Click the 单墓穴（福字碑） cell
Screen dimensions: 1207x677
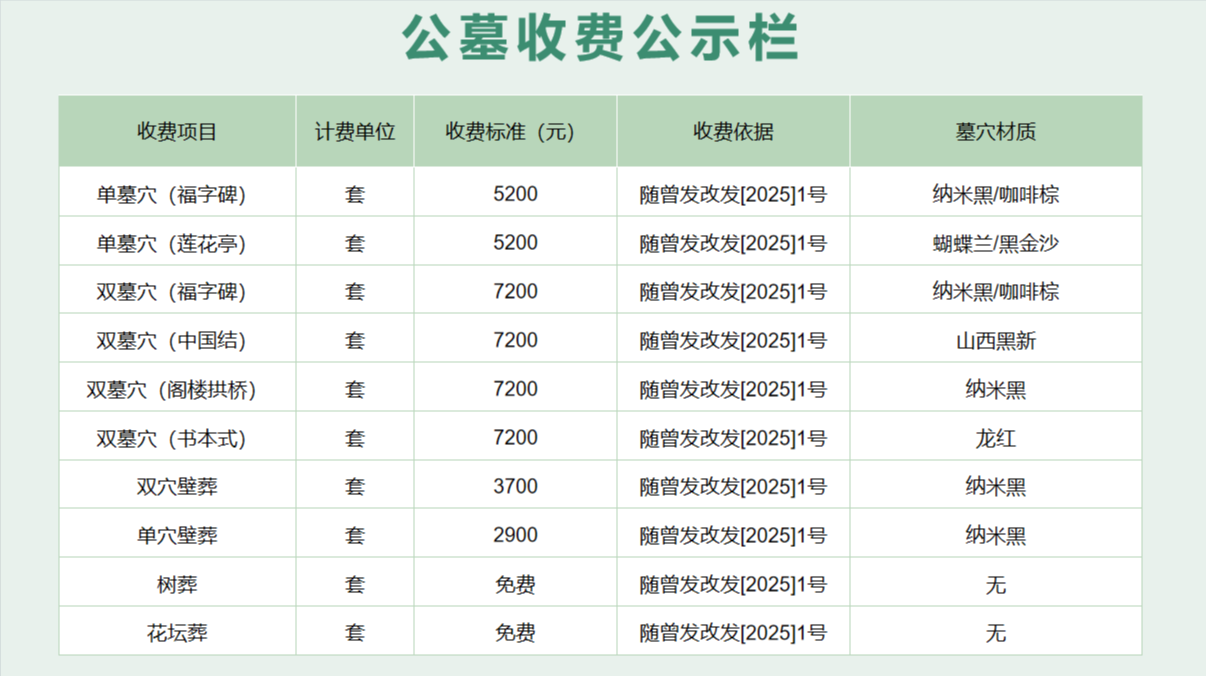point(177,192)
